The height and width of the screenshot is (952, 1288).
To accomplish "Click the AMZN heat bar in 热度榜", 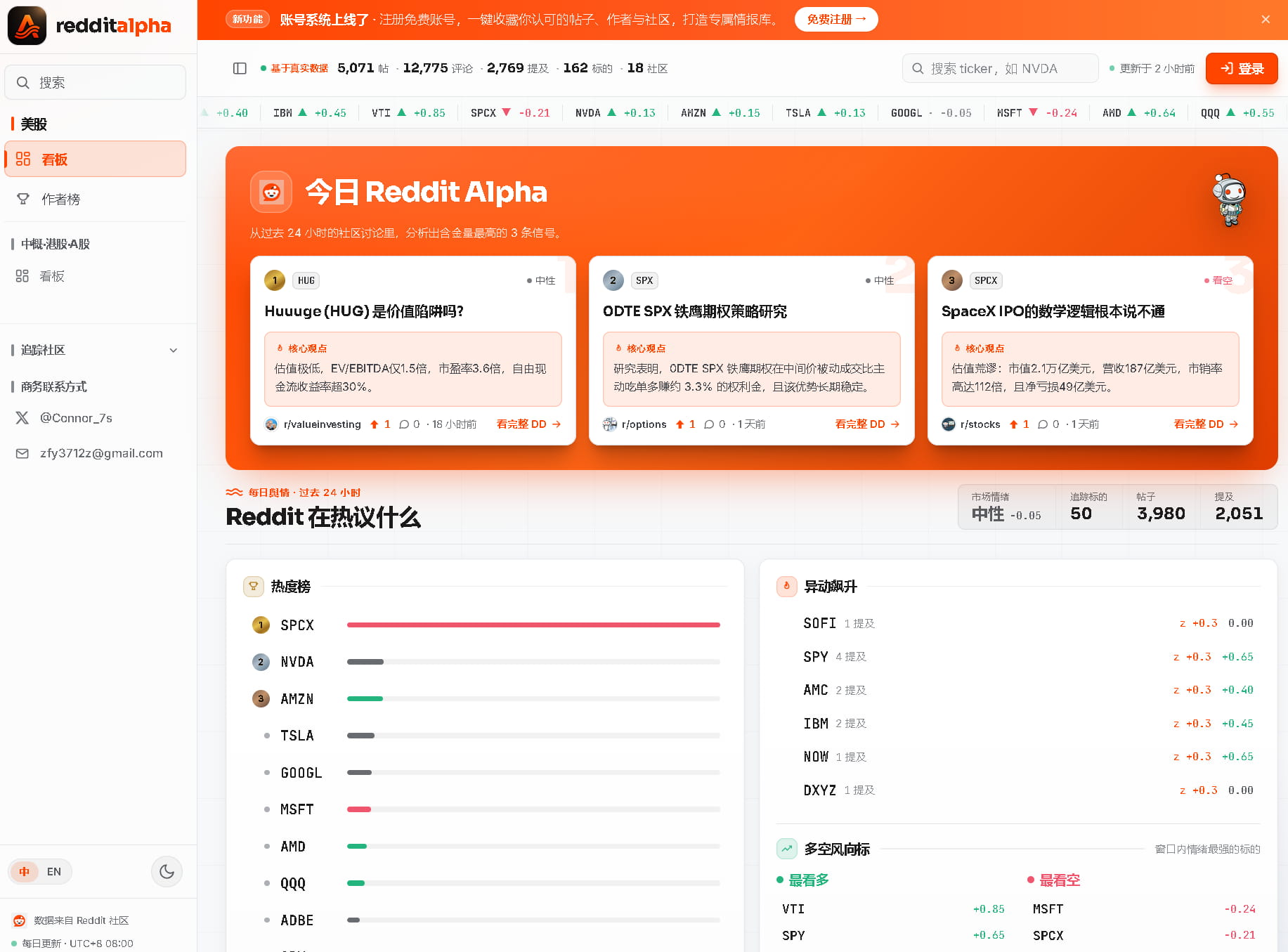I will [533, 698].
